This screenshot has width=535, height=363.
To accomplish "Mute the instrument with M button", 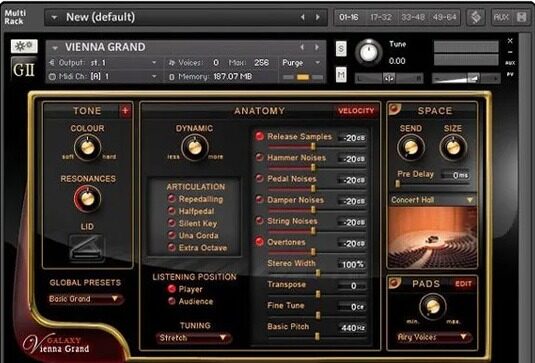I will (341, 74).
